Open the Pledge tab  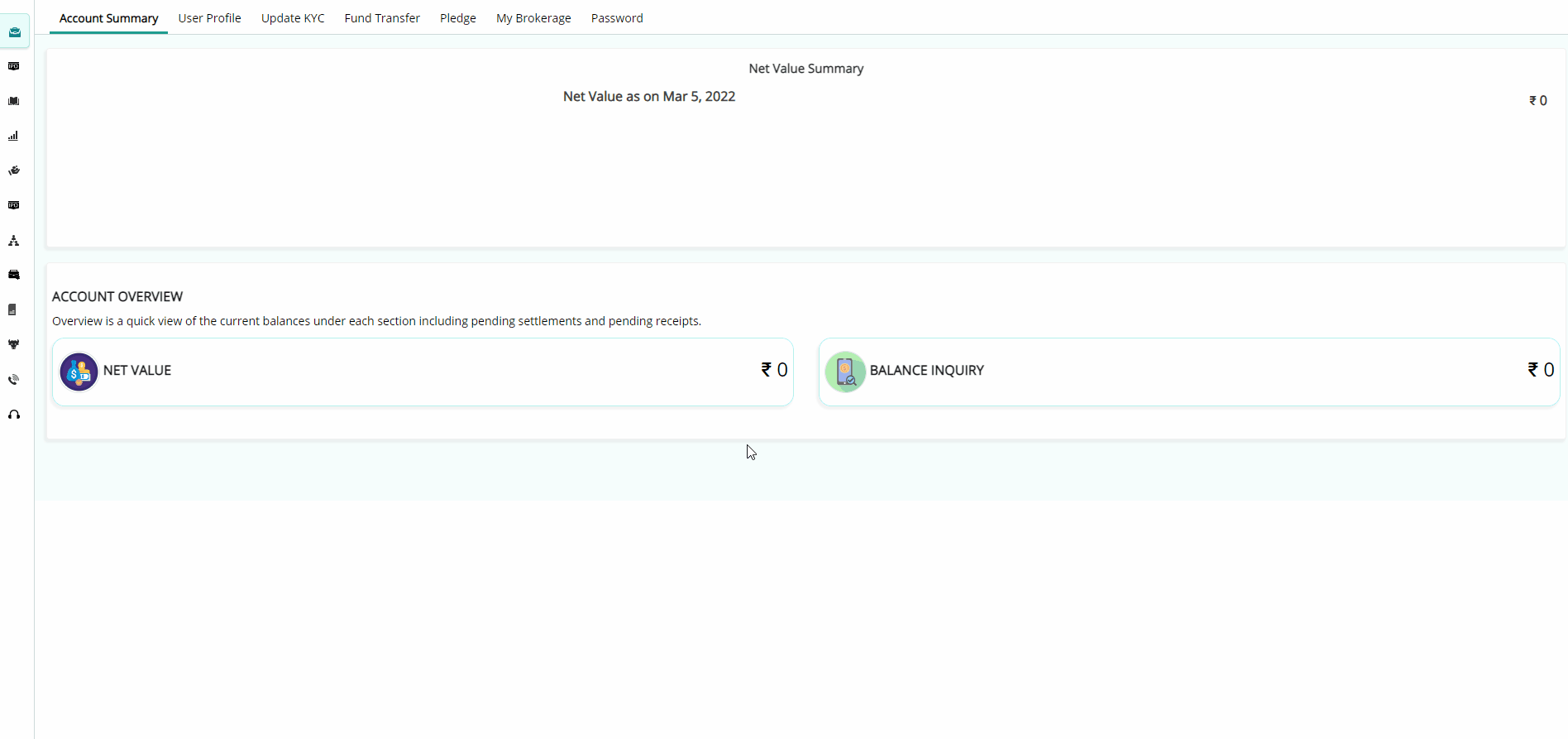tap(458, 18)
